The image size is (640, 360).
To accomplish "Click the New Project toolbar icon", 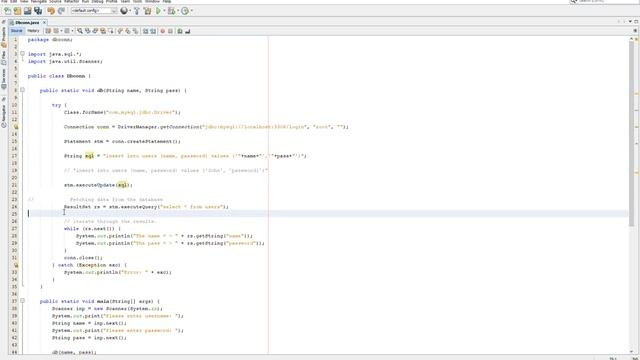I will [17, 11].
